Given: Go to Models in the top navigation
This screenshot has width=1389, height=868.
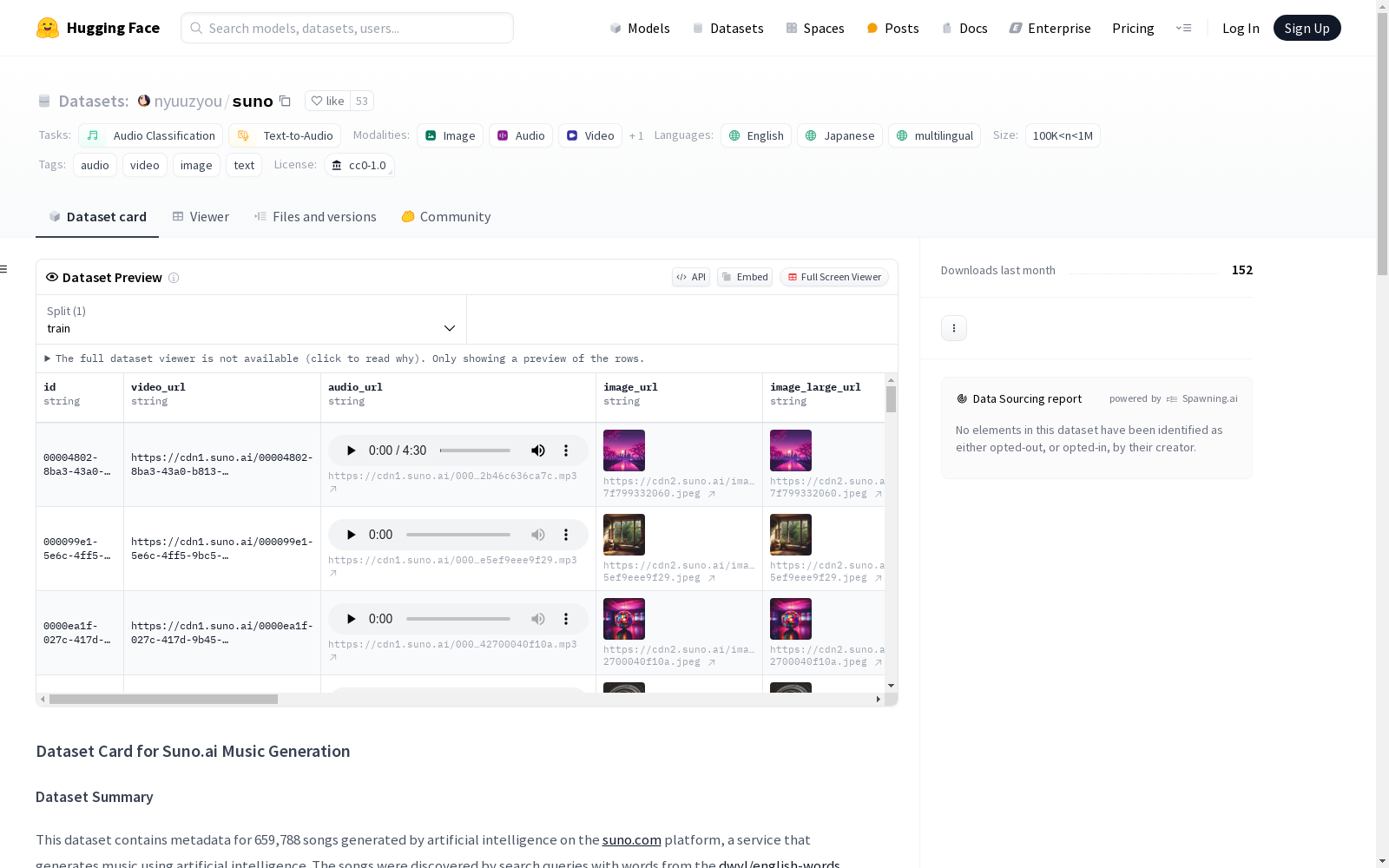Looking at the screenshot, I should (640, 28).
